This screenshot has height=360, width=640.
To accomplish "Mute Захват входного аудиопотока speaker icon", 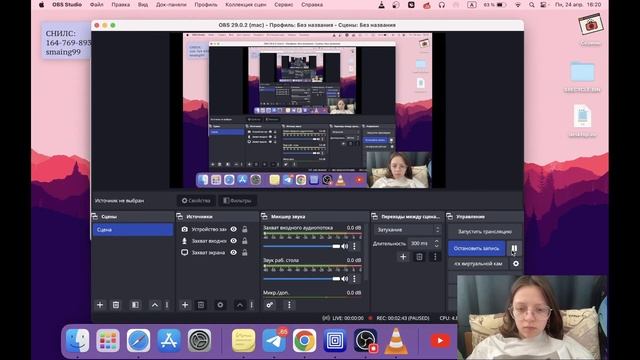I will click(x=345, y=246).
